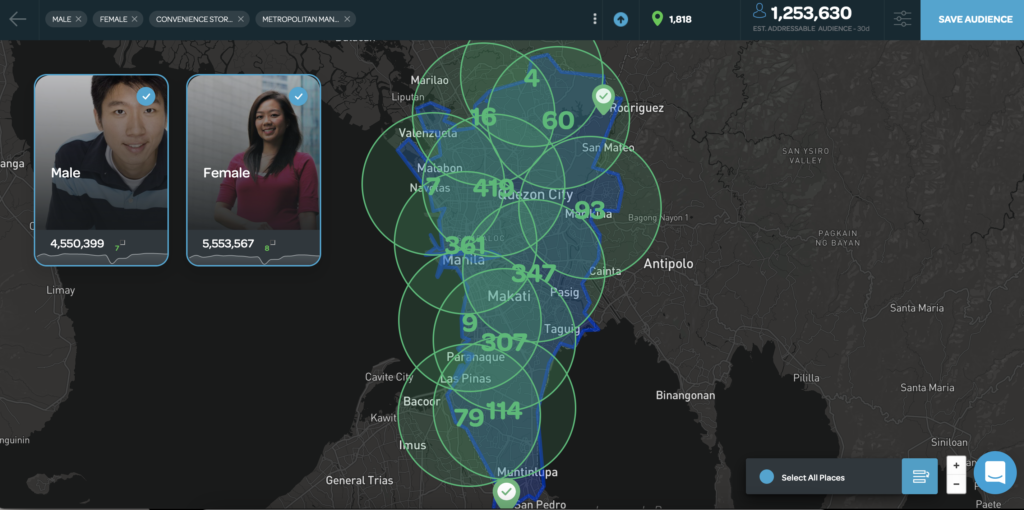The width and height of the screenshot is (1024, 510).
Task: Click the Marilao map label
Action: pos(429,80)
